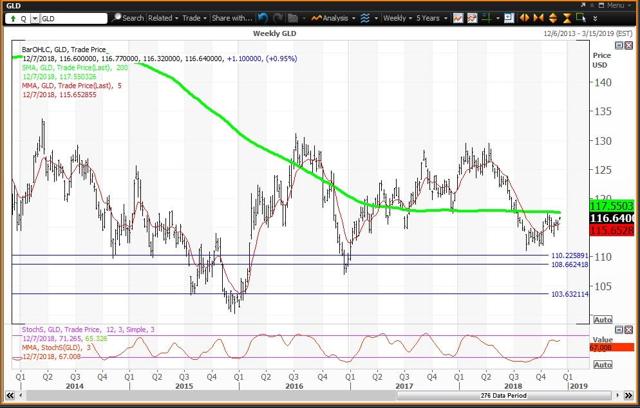Click the Weekly GLD chart title
This screenshot has height=408, width=640.
pos(274,33)
